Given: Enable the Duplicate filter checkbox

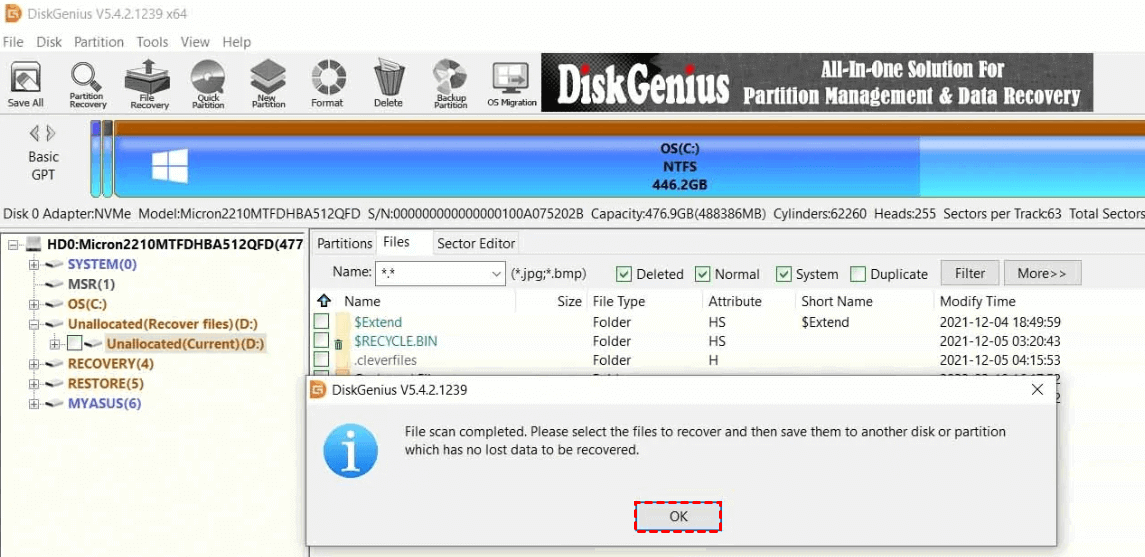Looking at the screenshot, I should pyautogui.click(x=858, y=274).
